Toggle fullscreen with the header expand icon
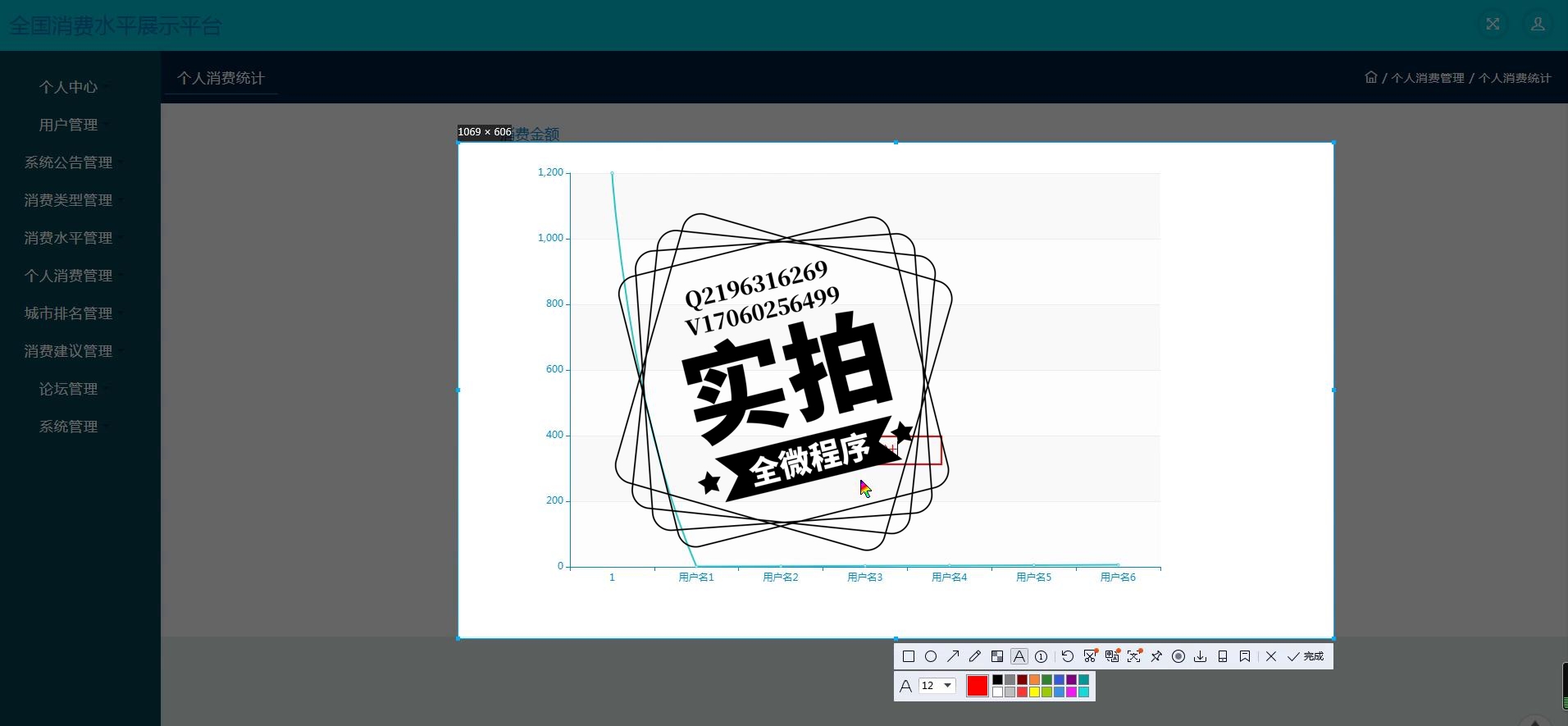 [x=1493, y=25]
